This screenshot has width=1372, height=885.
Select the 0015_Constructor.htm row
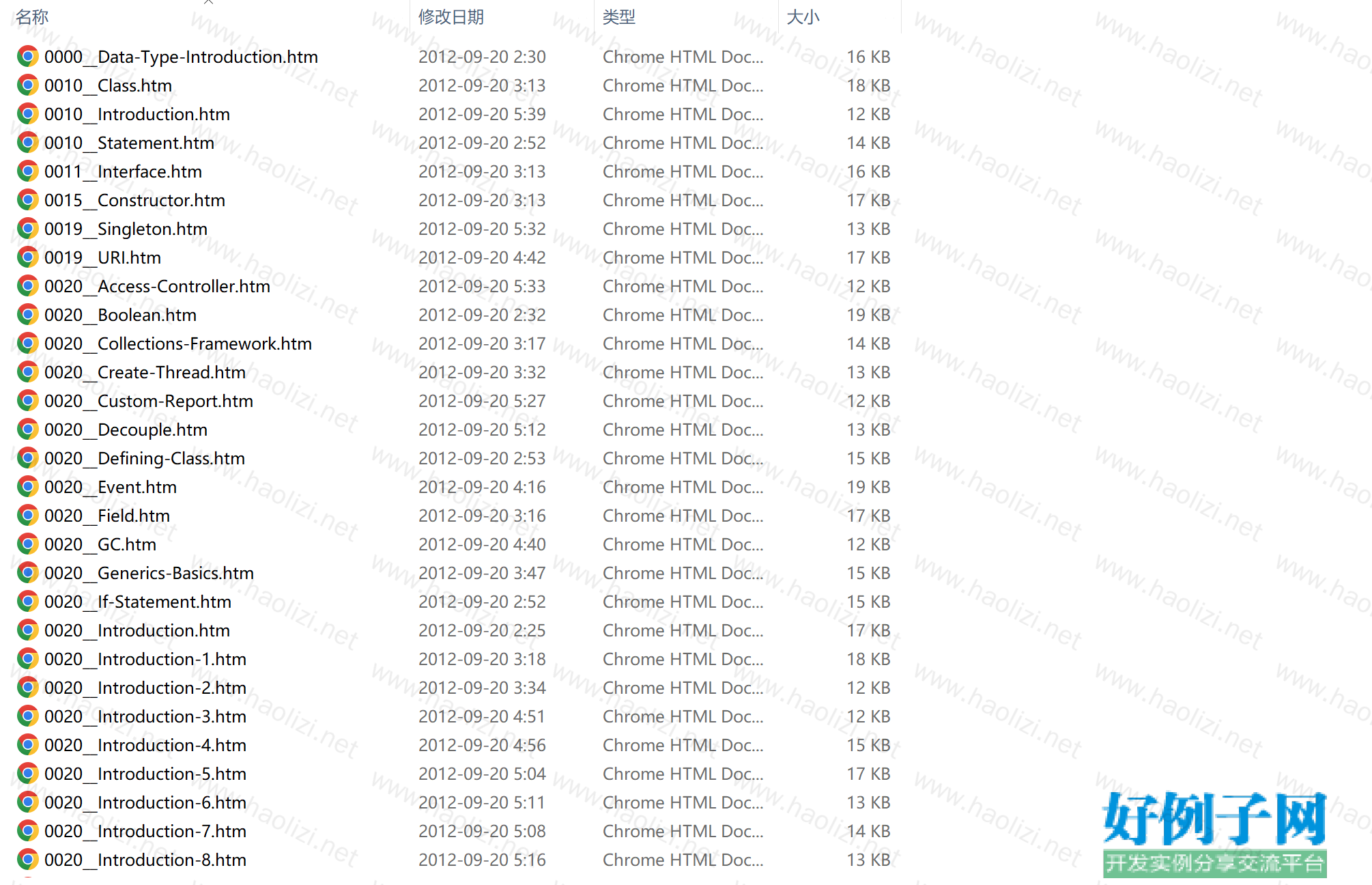pyautogui.click(x=134, y=200)
